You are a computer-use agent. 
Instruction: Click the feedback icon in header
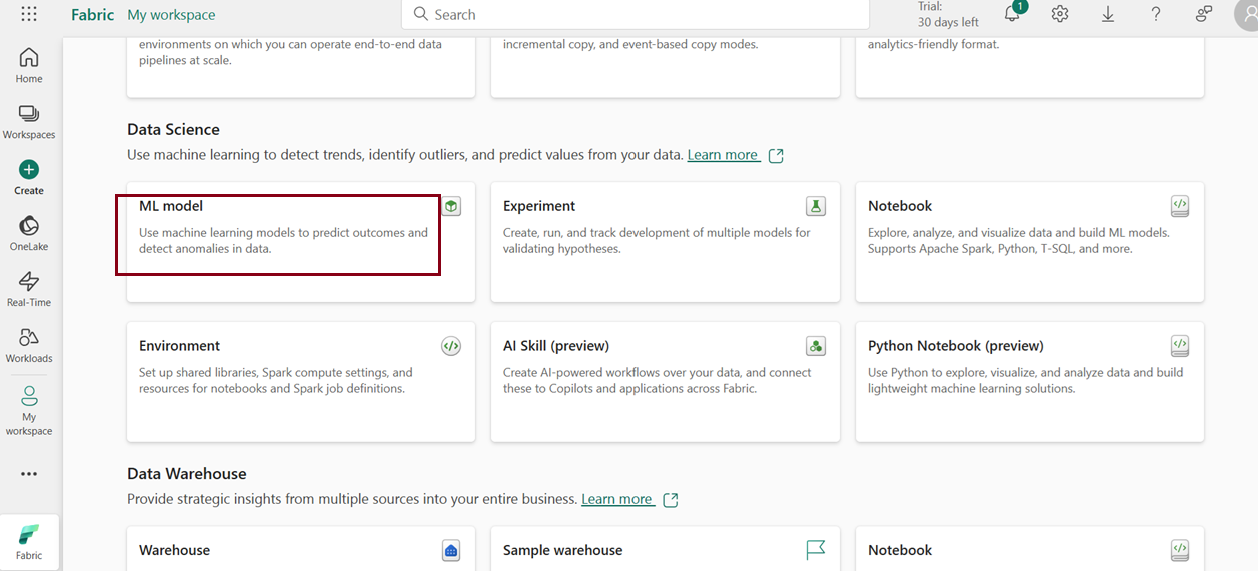(x=1204, y=14)
